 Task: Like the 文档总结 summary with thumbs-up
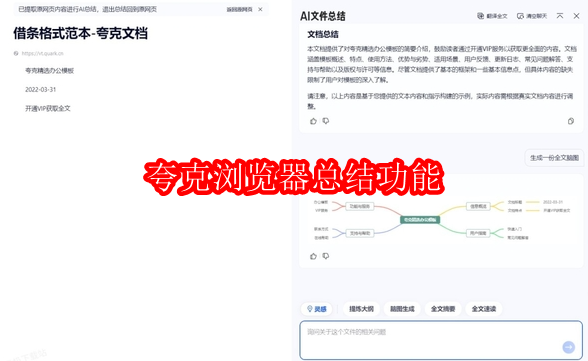(314, 121)
